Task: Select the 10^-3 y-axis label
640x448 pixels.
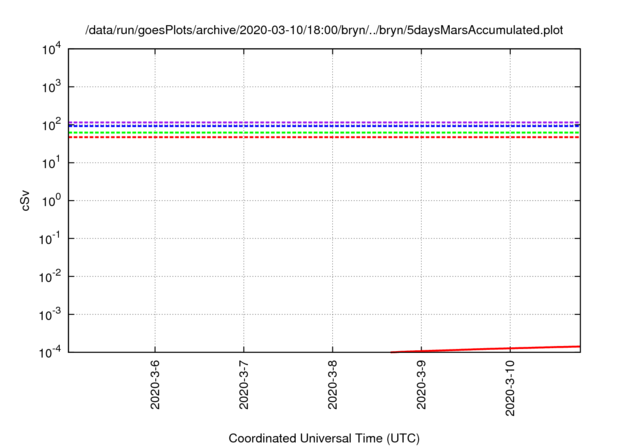Action: (49, 315)
